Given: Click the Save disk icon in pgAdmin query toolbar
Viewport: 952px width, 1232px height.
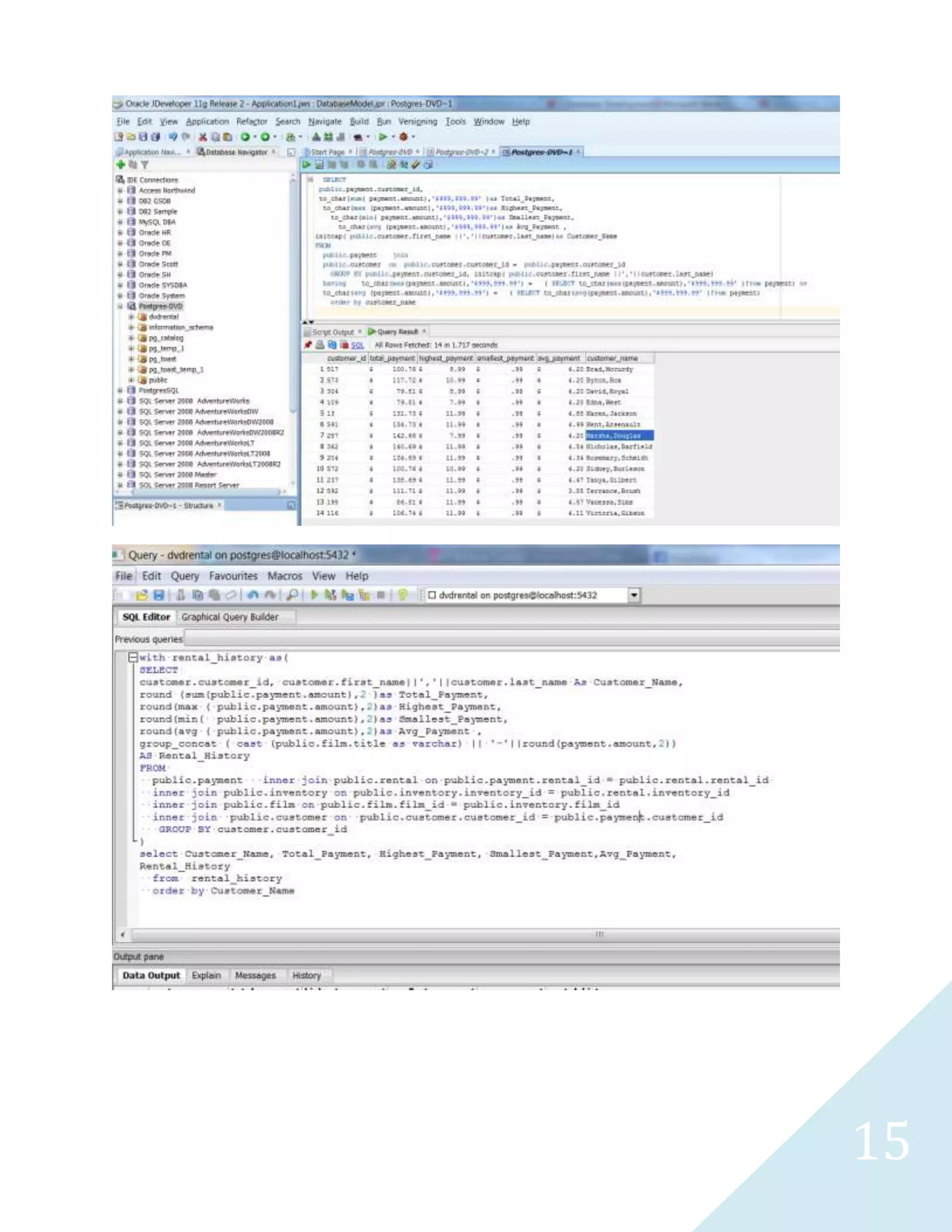Looking at the screenshot, I should (159, 595).
